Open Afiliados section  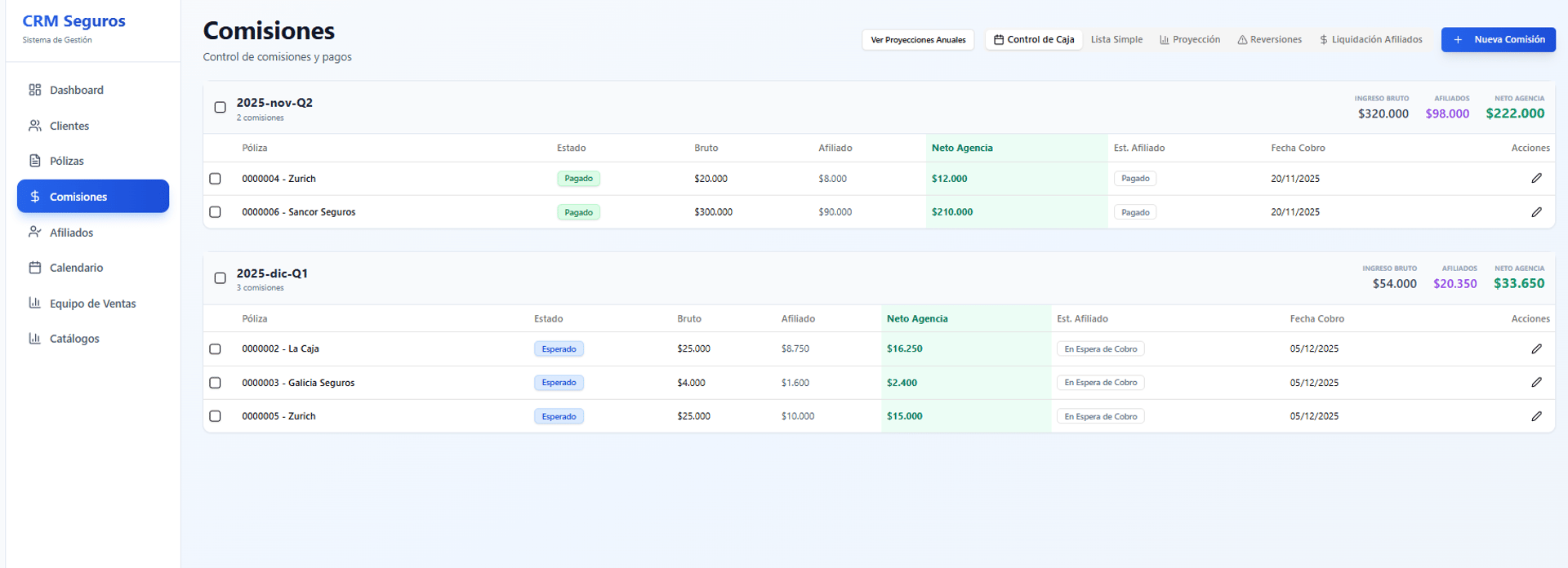93,232
